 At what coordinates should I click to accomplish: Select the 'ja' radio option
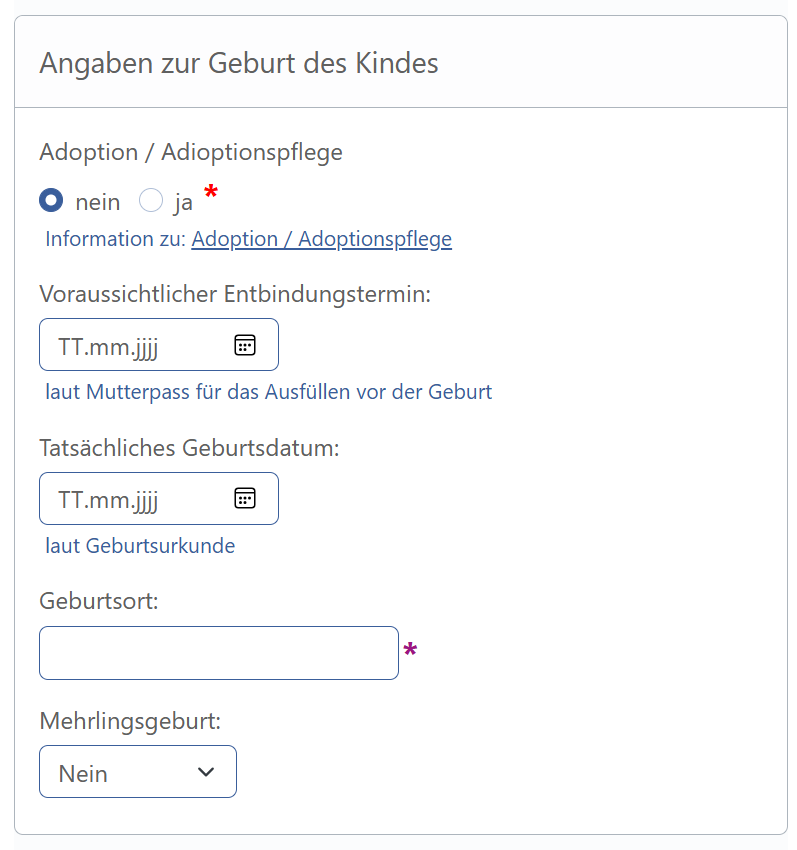tap(151, 200)
